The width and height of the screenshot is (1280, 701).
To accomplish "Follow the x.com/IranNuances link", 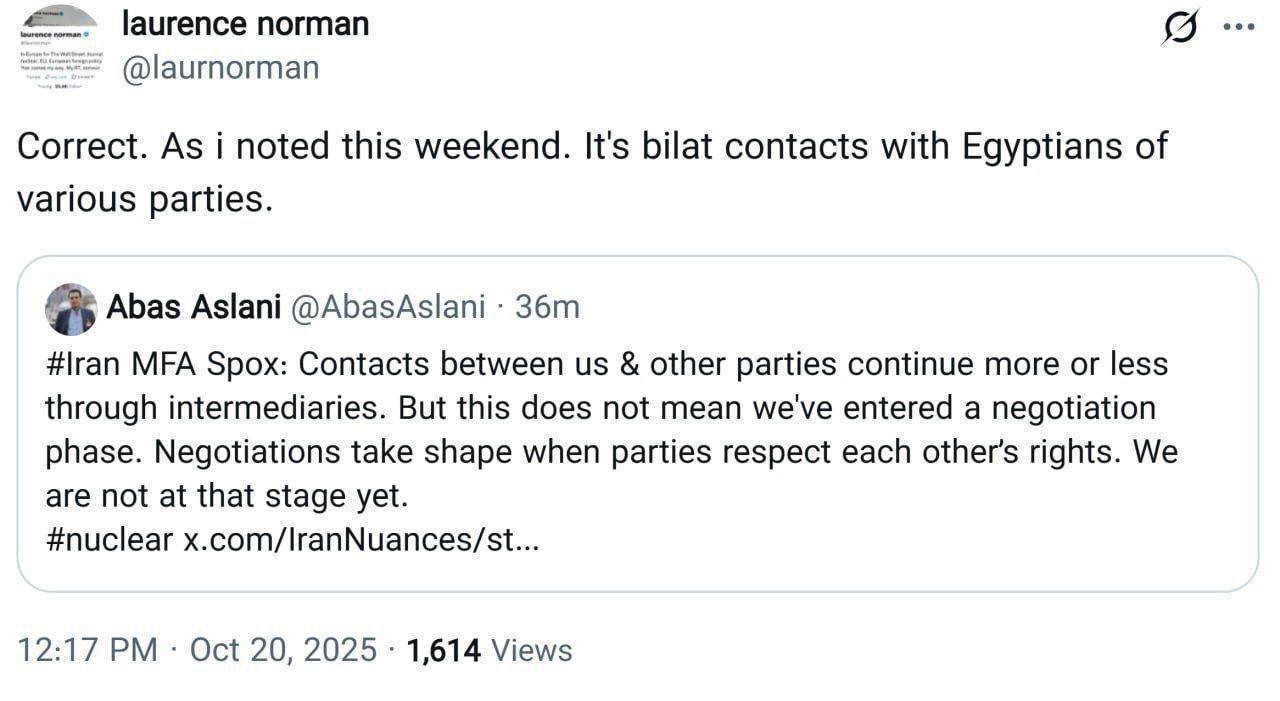I will click(361, 540).
